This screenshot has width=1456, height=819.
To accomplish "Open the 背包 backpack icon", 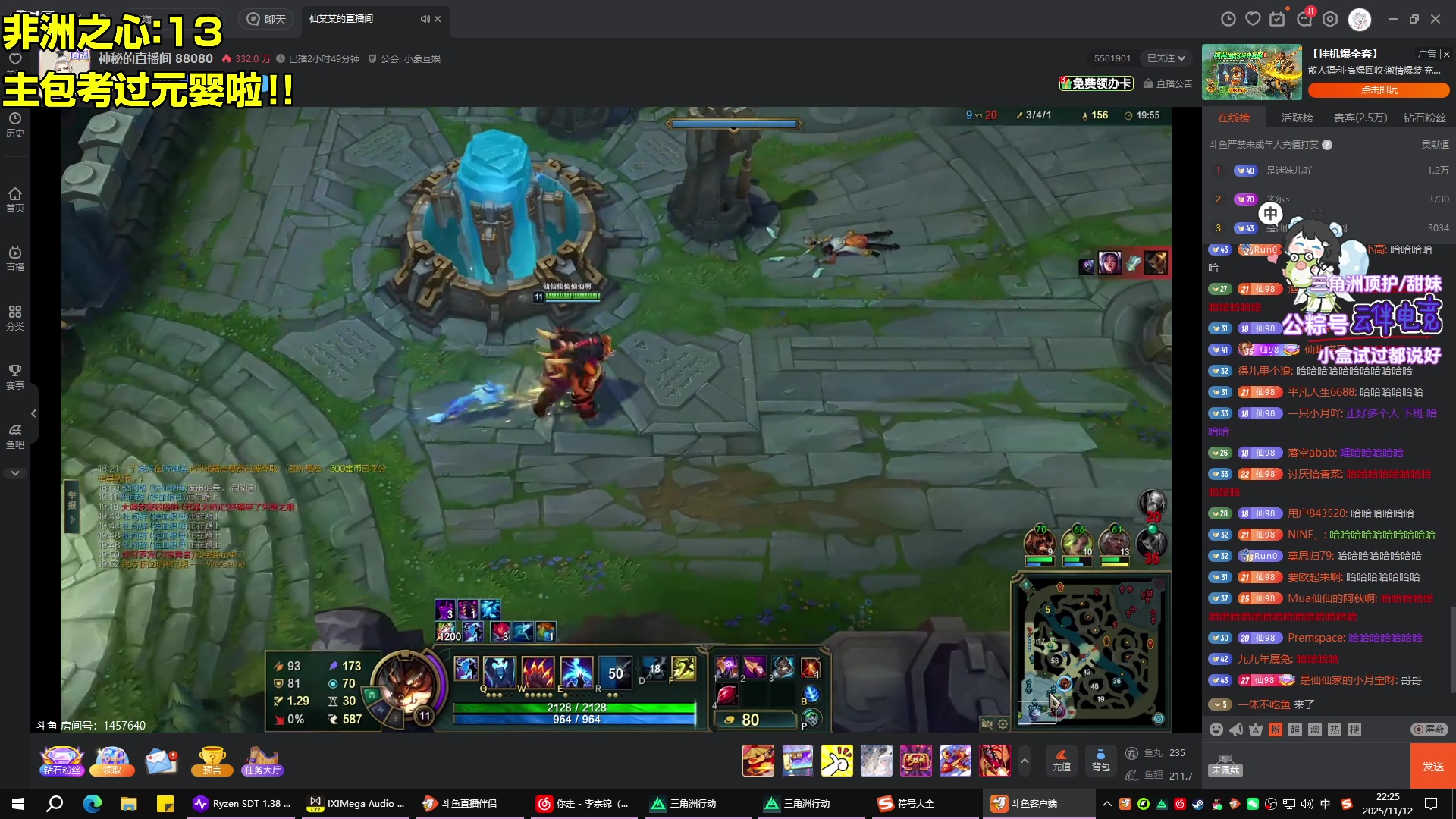I will click(1100, 760).
